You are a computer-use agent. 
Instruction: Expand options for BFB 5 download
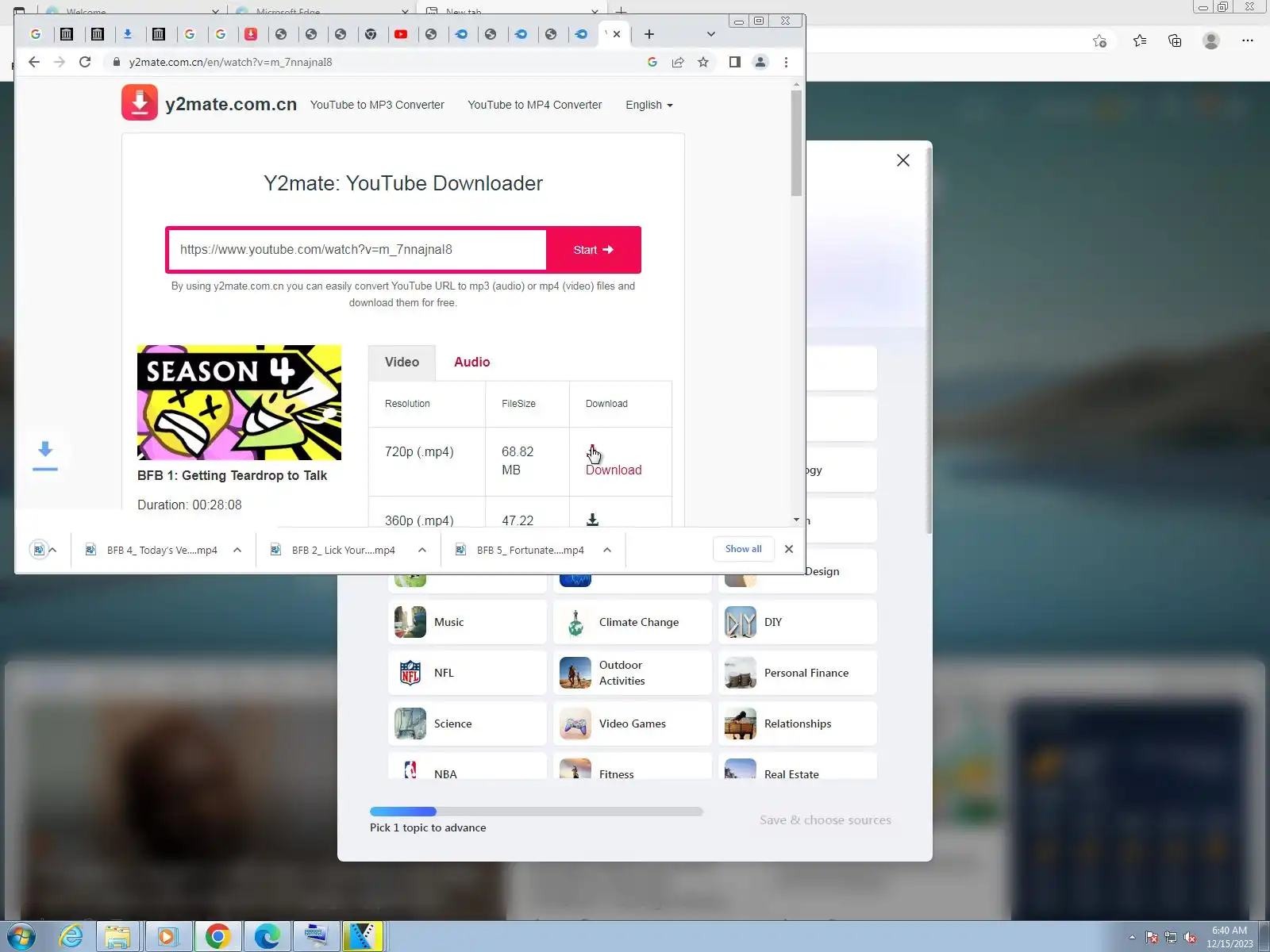(607, 550)
